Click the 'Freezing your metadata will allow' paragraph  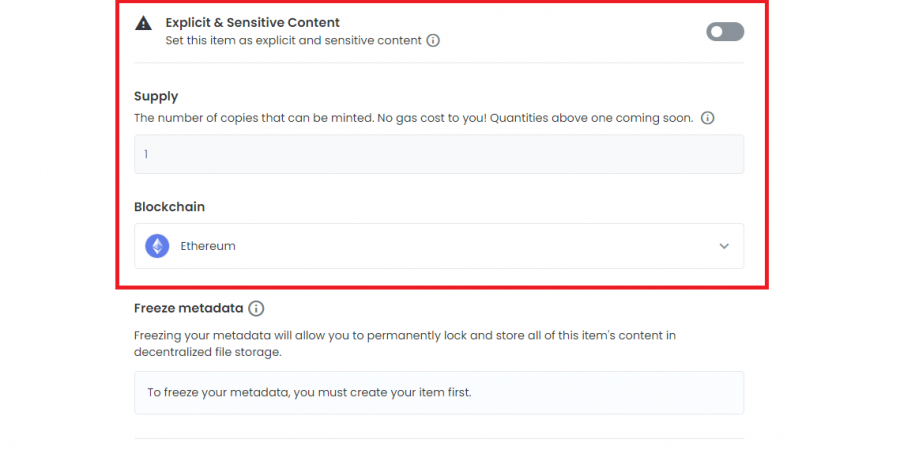pyautogui.click(x=405, y=343)
